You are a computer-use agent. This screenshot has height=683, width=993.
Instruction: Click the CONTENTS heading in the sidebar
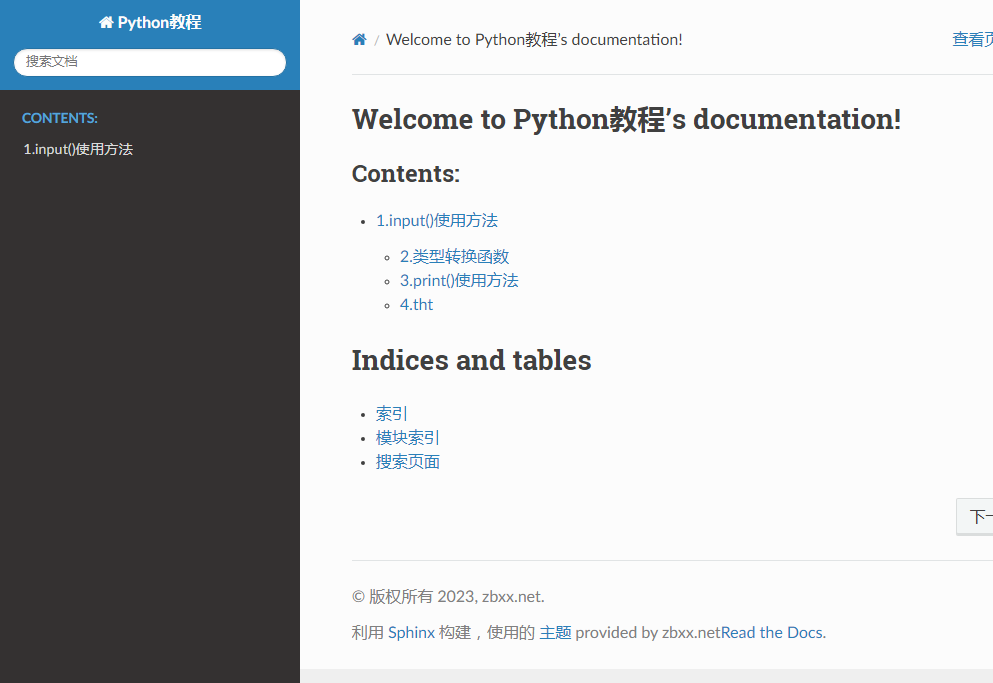[x=59, y=117]
